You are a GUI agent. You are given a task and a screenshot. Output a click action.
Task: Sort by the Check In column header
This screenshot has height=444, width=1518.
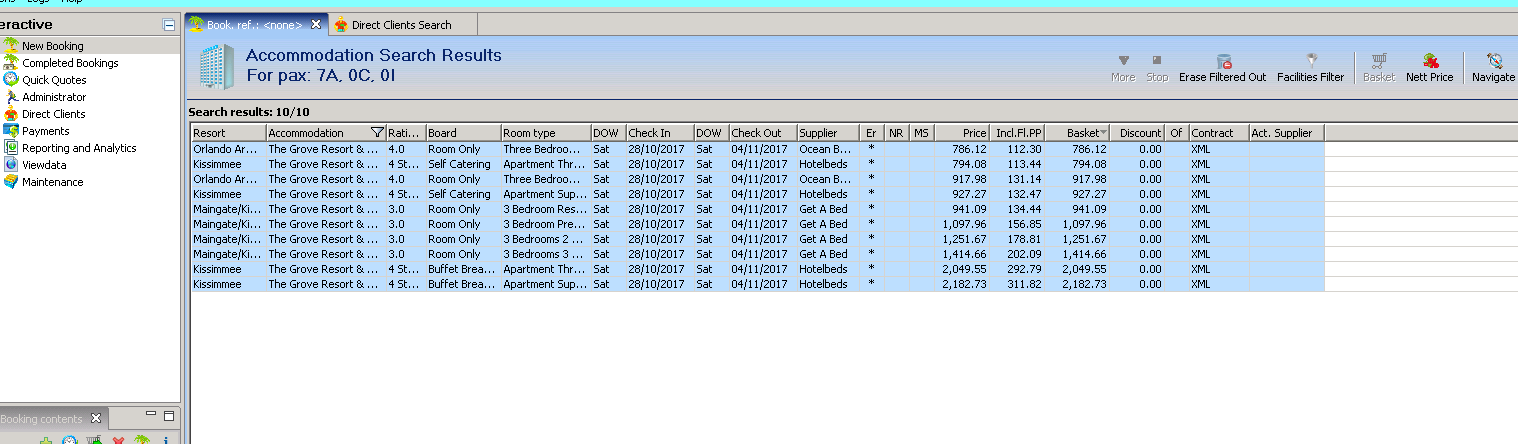pos(660,133)
